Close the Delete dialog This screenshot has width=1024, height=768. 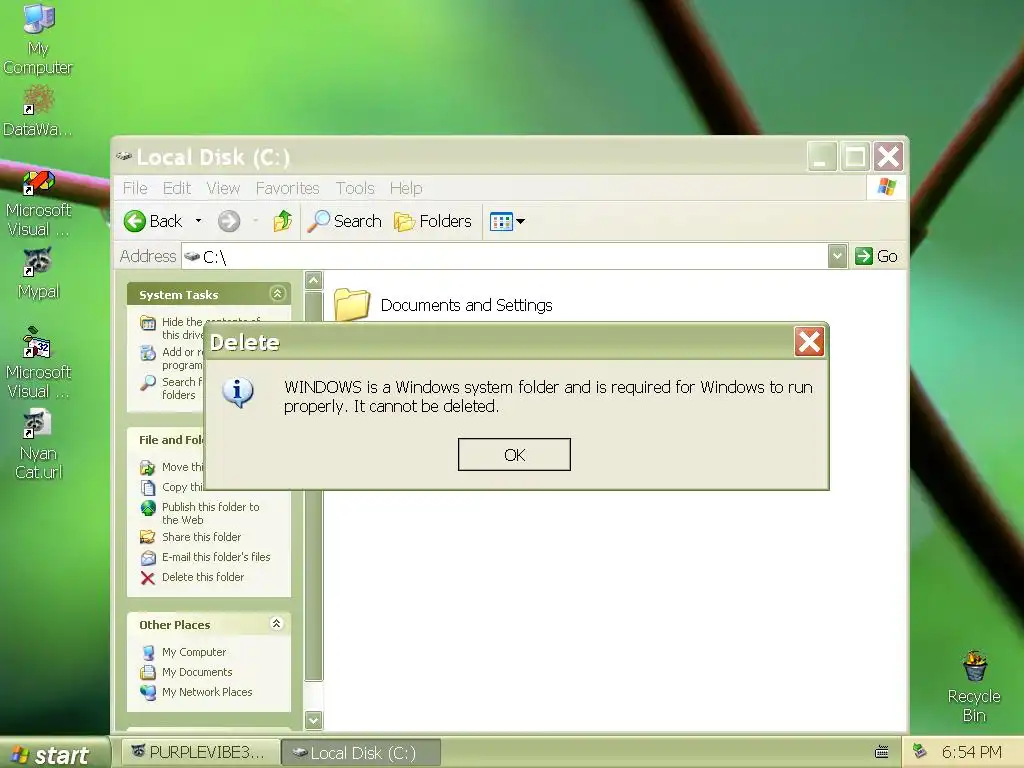809,342
